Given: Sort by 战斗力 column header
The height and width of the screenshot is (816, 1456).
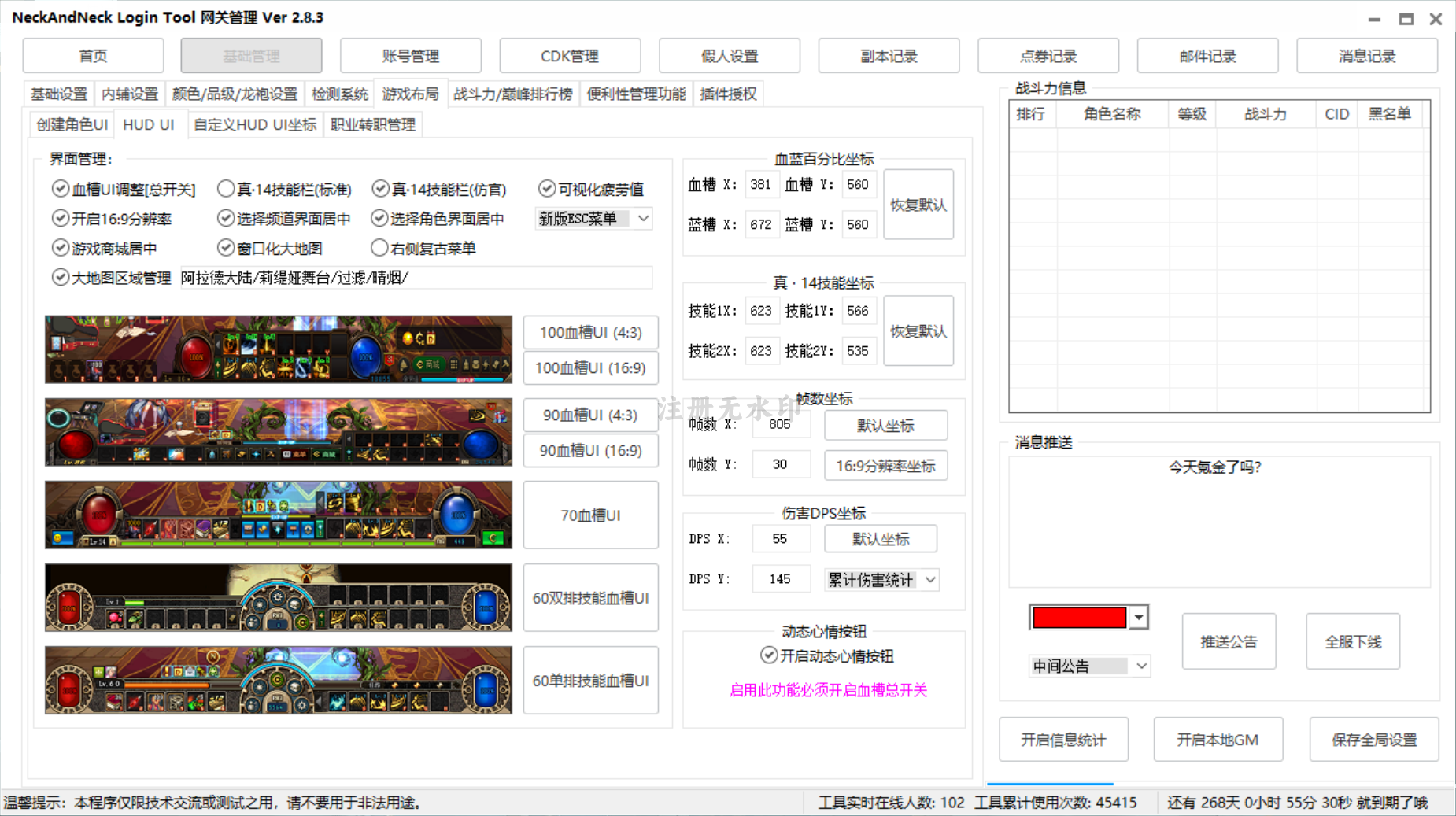Looking at the screenshot, I should tap(1266, 114).
